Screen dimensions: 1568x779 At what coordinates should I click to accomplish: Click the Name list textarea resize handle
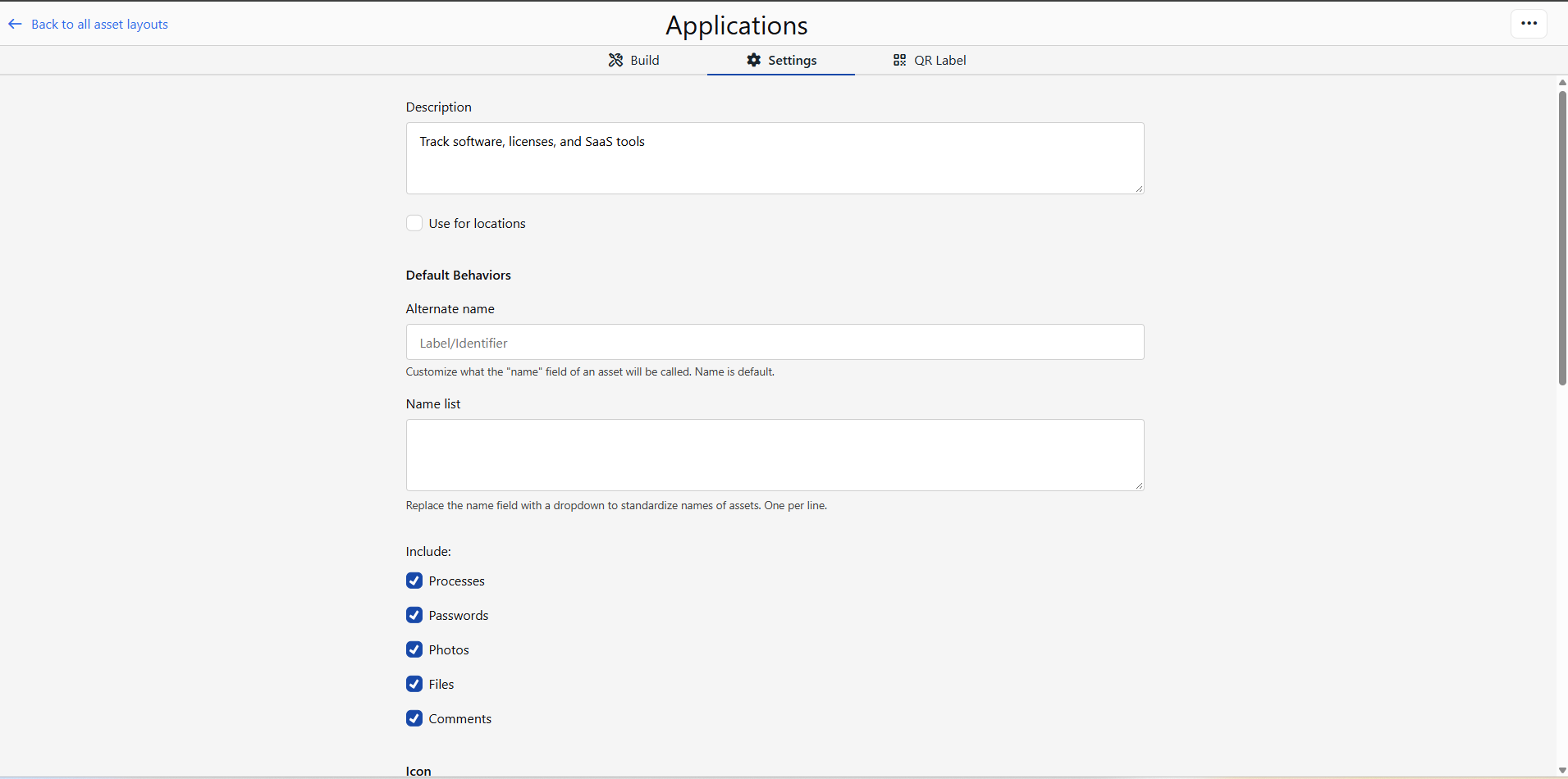tap(1139, 485)
